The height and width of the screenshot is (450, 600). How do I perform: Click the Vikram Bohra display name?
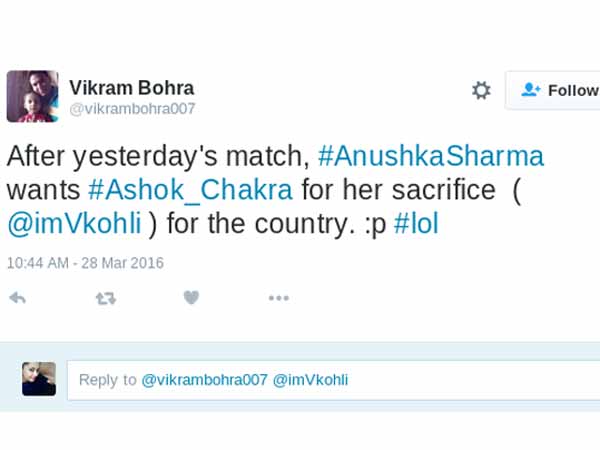coord(131,87)
